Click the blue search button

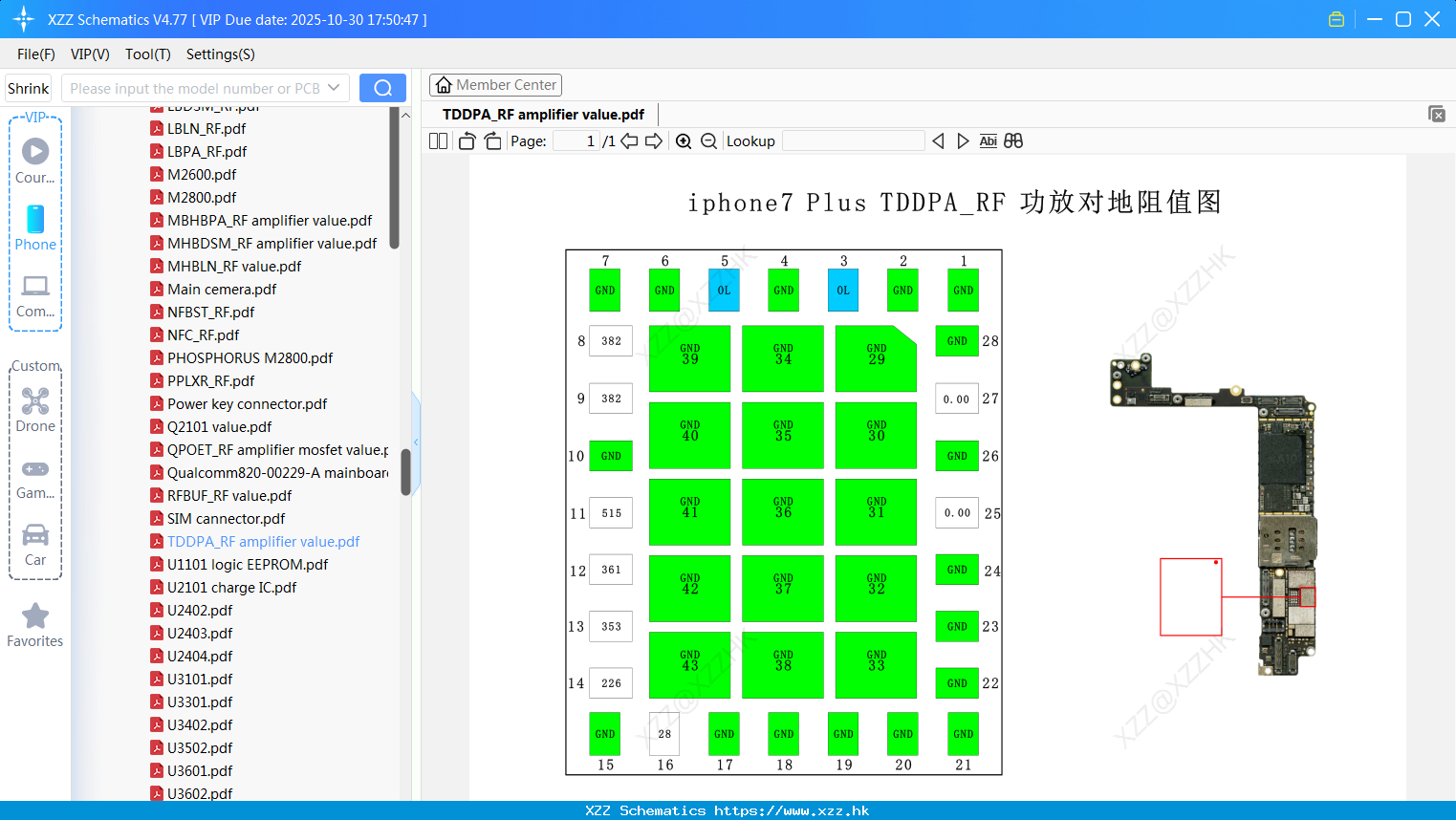tap(382, 88)
